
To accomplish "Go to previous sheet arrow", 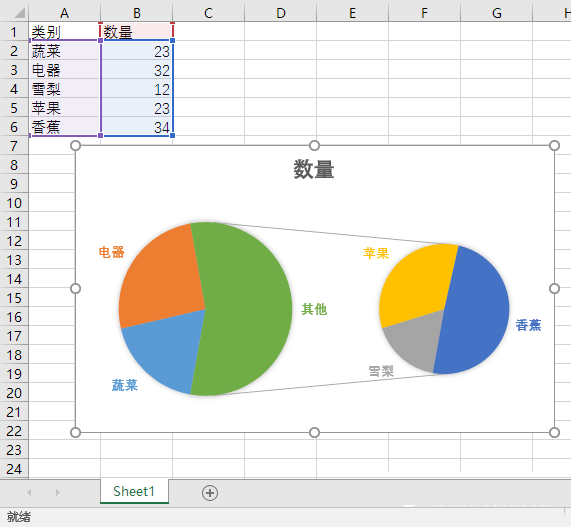I will pyautogui.click(x=29, y=492).
